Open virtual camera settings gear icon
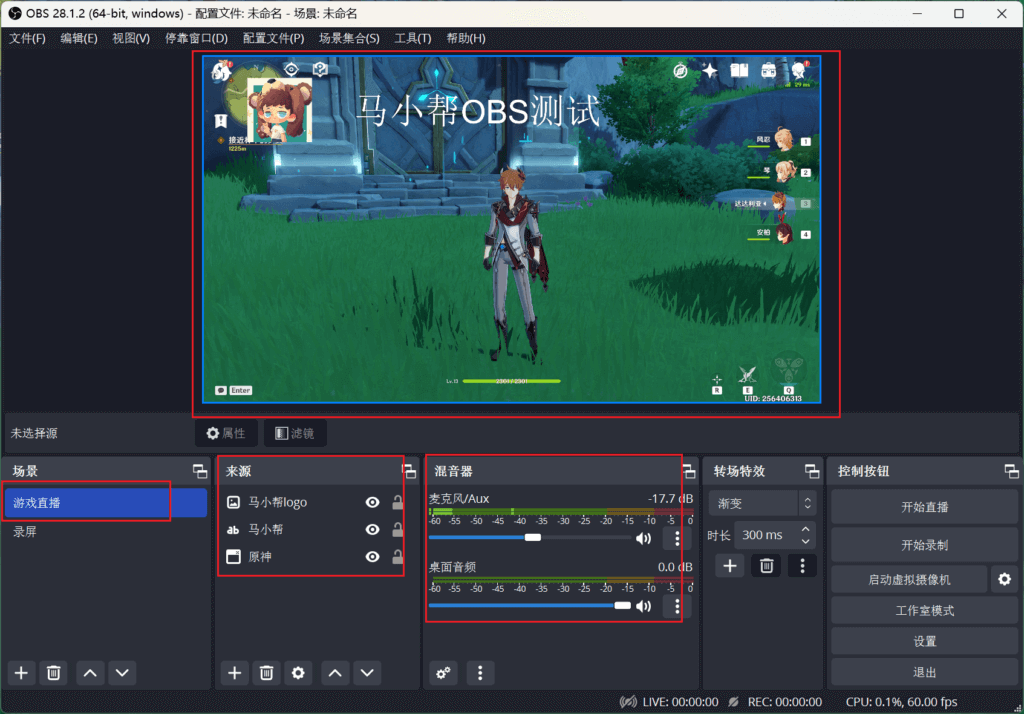Screen dimensions: 1024x714 pos(1004,579)
